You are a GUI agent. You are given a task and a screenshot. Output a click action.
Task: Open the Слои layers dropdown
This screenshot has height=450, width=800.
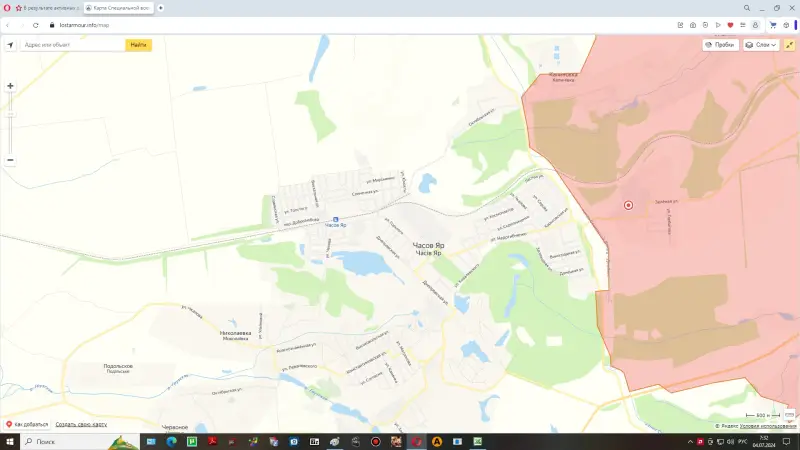point(762,45)
